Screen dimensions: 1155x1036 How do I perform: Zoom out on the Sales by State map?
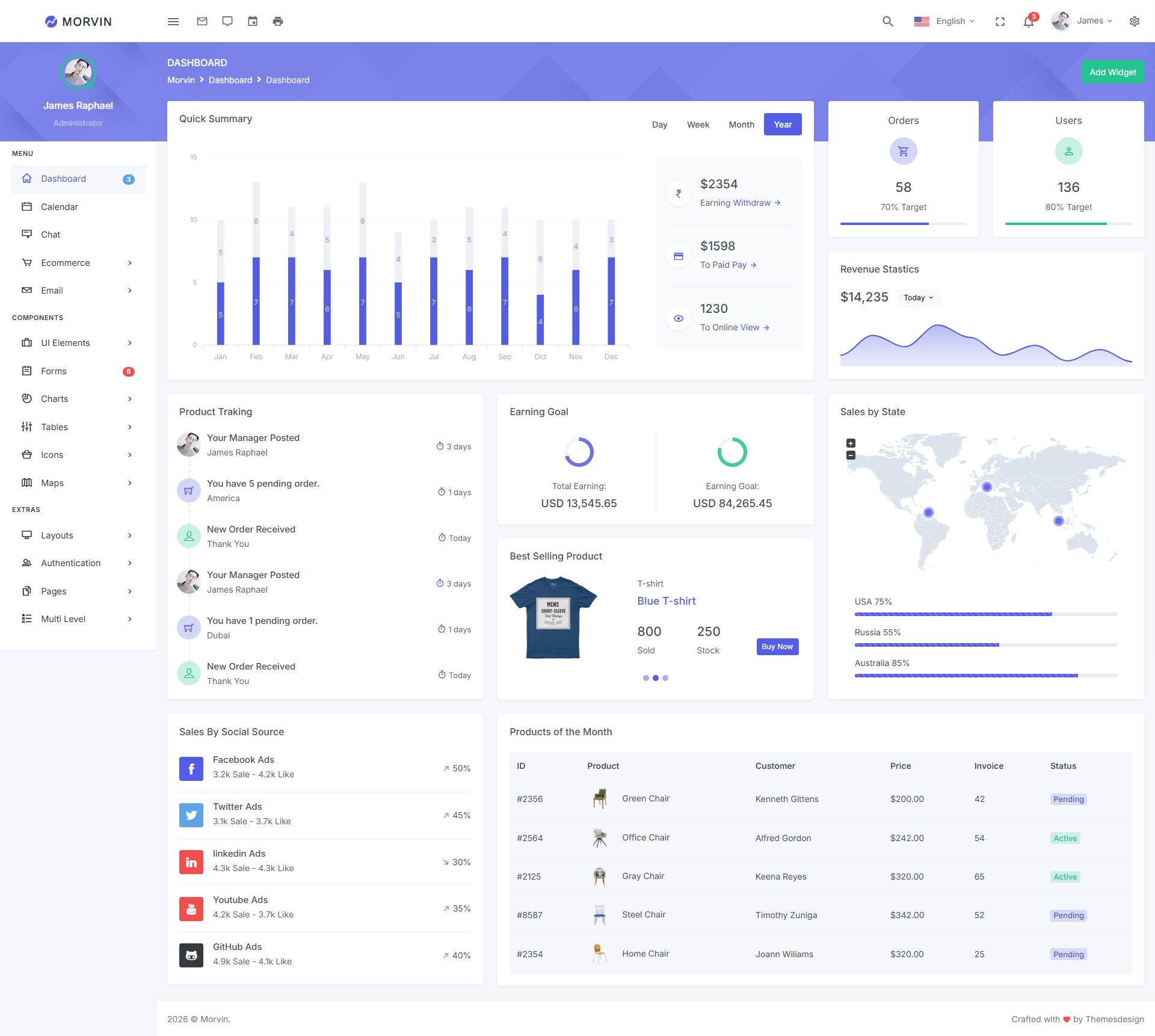click(x=851, y=455)
